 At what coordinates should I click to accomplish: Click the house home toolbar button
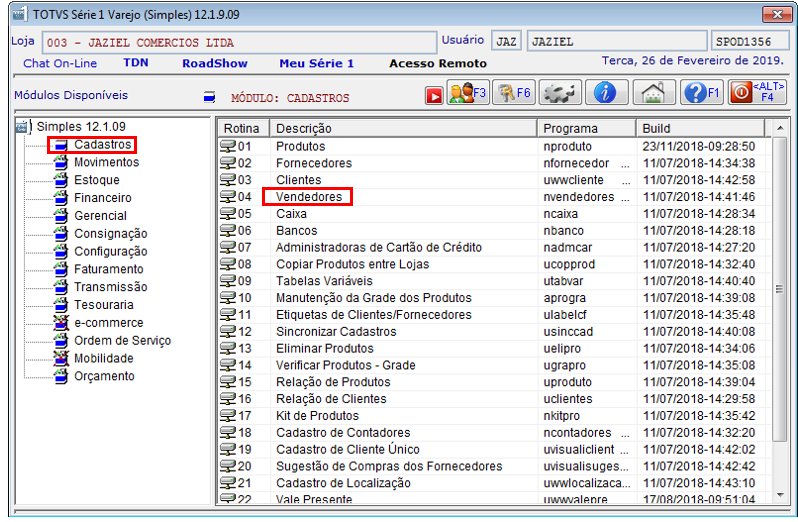coord(654,93)
